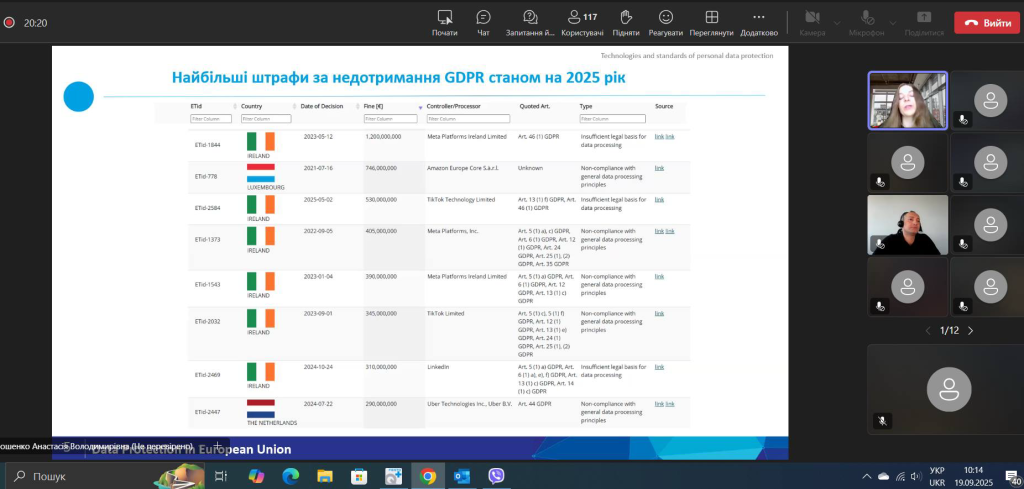Open the Запитання й... Q&A panel

click(x=530, y=23)
